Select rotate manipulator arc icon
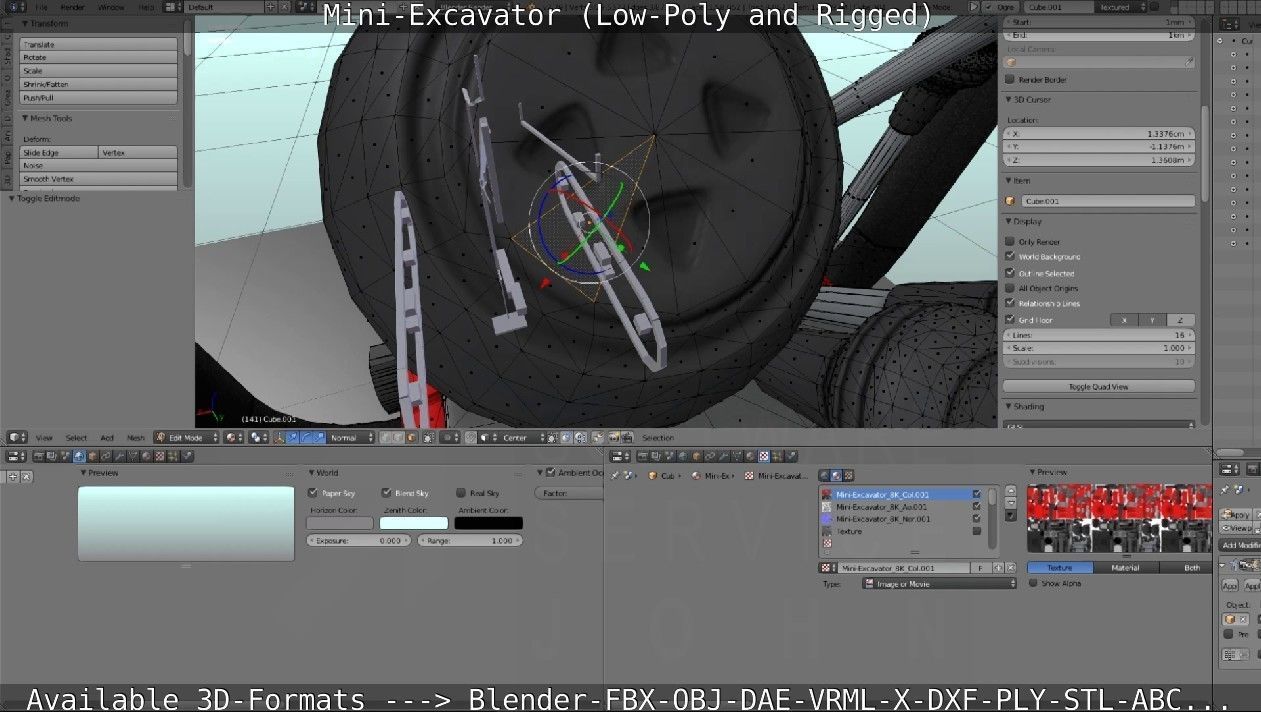This screenshot has height=712, width=1261. click(306, 437)
